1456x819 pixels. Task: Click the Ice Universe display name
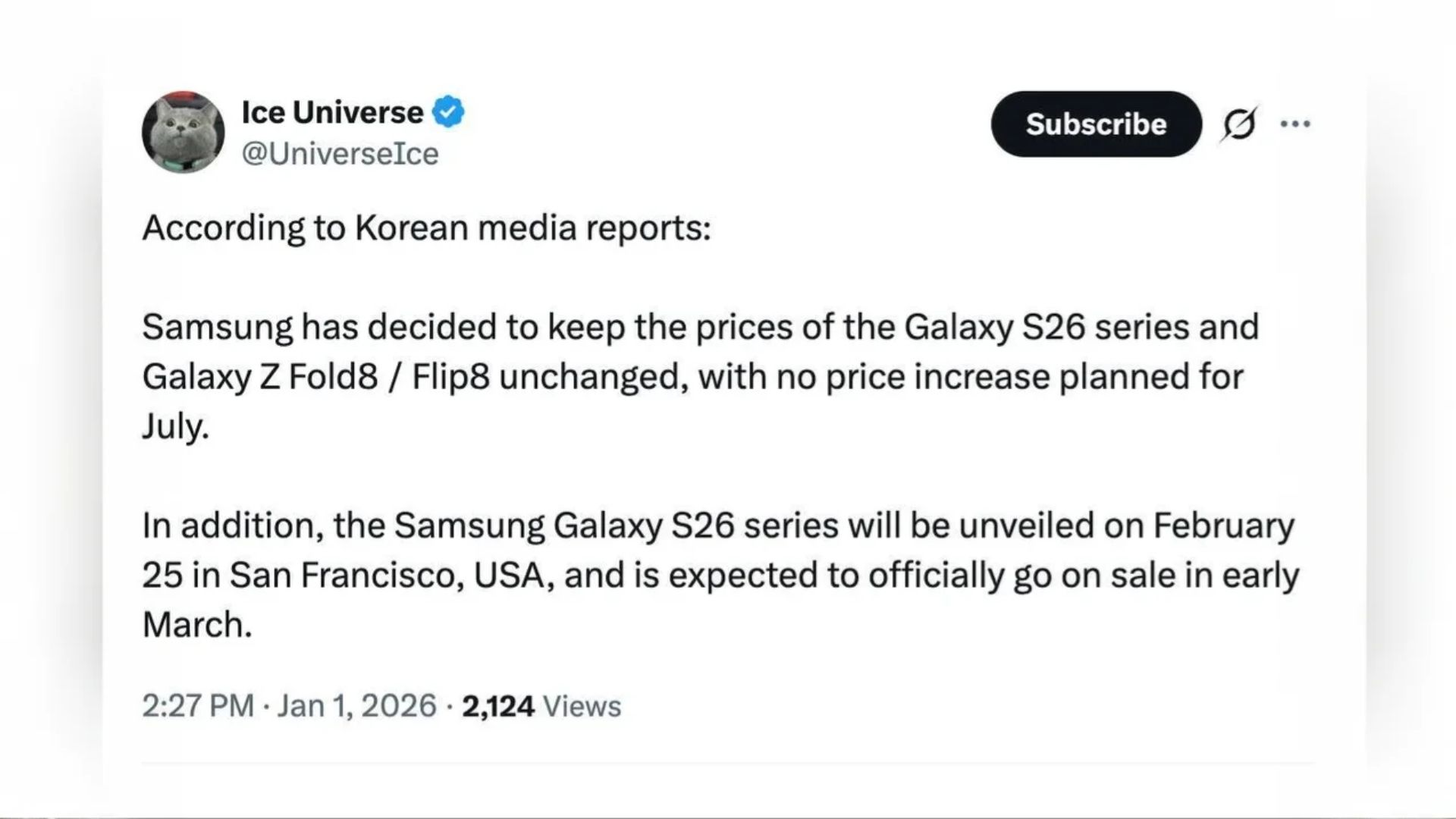(x=332, y=112)
